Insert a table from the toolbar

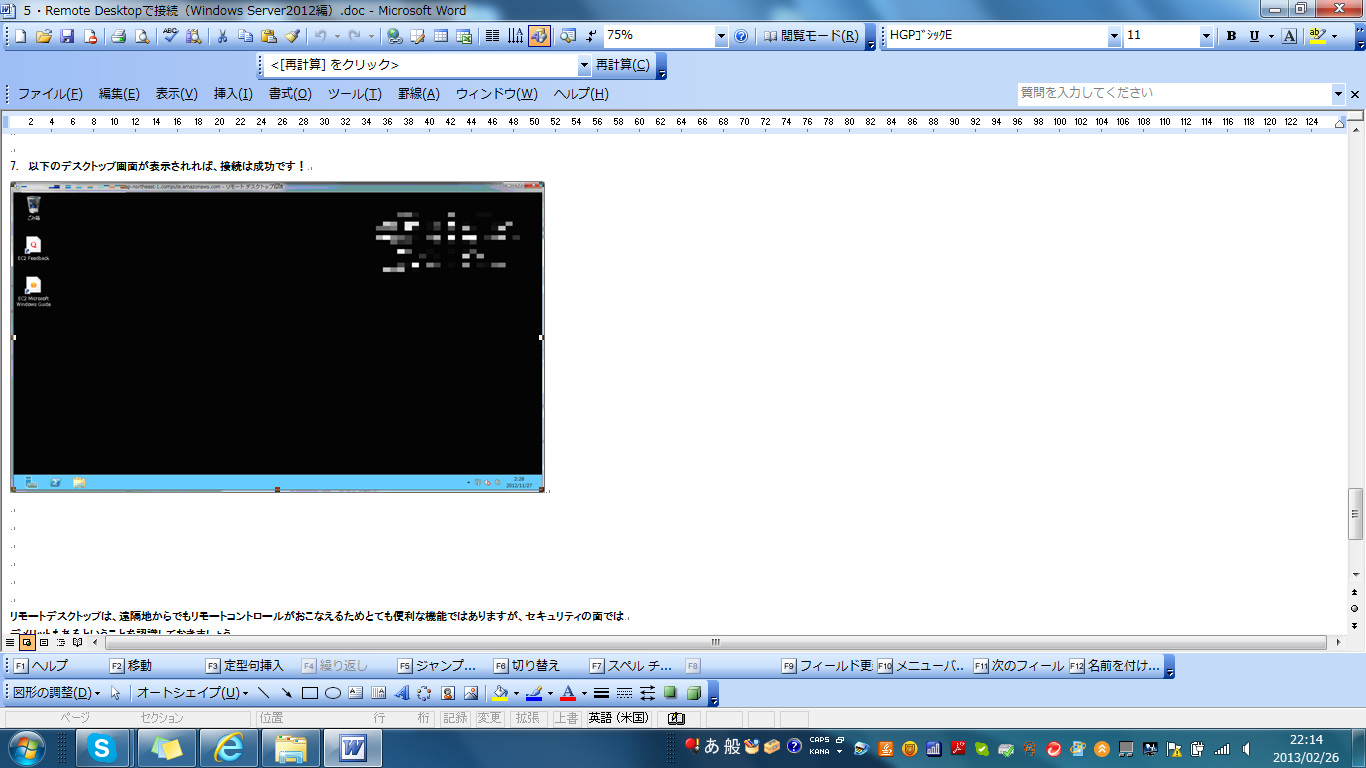441,36
